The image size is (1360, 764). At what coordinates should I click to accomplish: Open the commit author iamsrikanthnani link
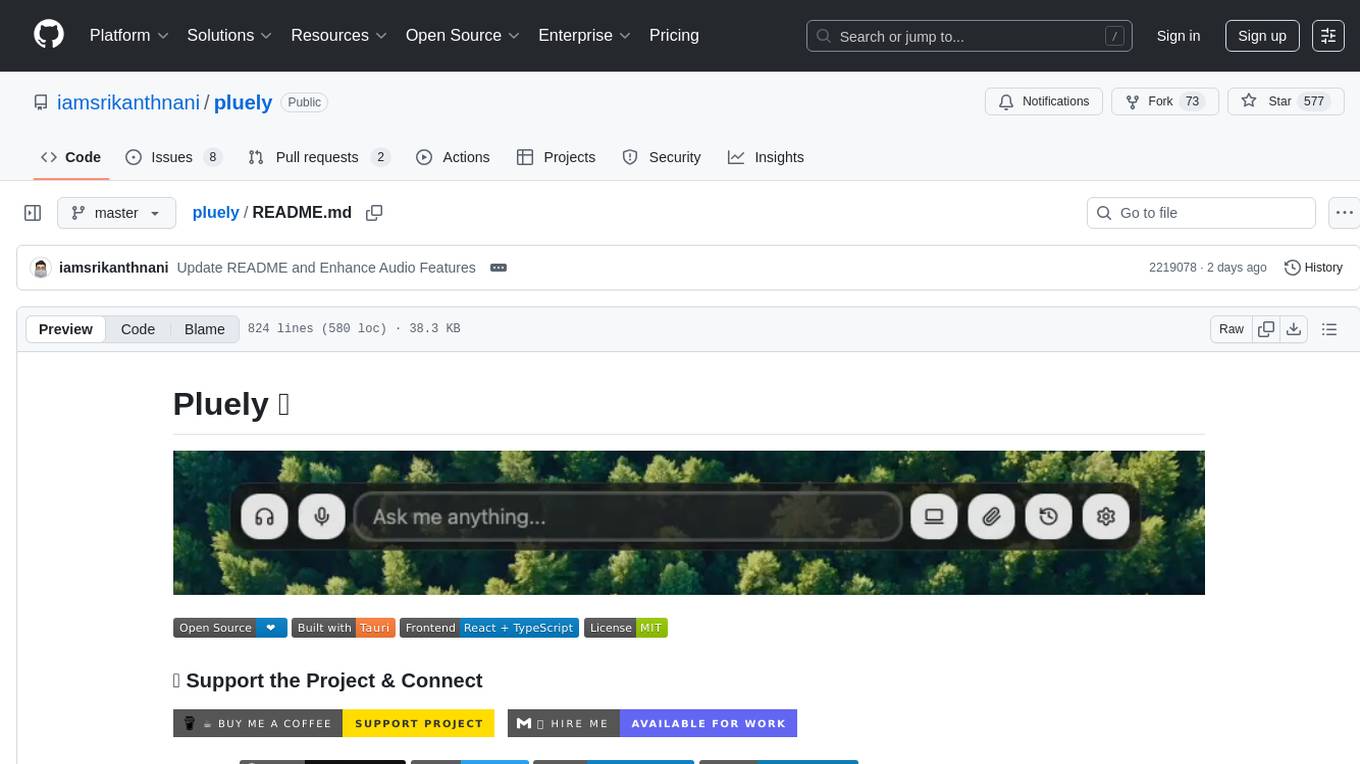pos(114,268)
